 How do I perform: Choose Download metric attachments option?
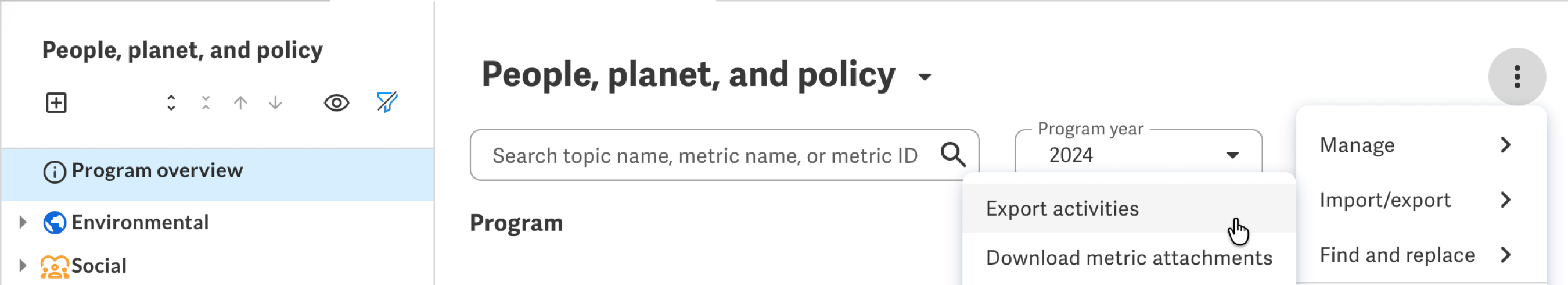tap(1129, 258)
